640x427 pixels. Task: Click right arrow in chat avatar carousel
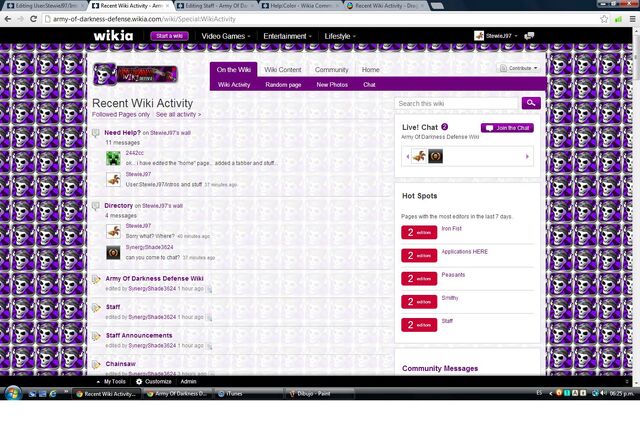527,156
